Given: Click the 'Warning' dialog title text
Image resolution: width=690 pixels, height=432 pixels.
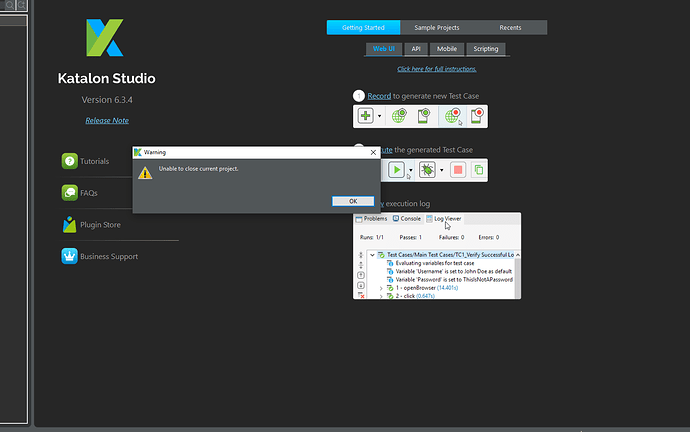Looking at the screenshot, I should point(155,152).
